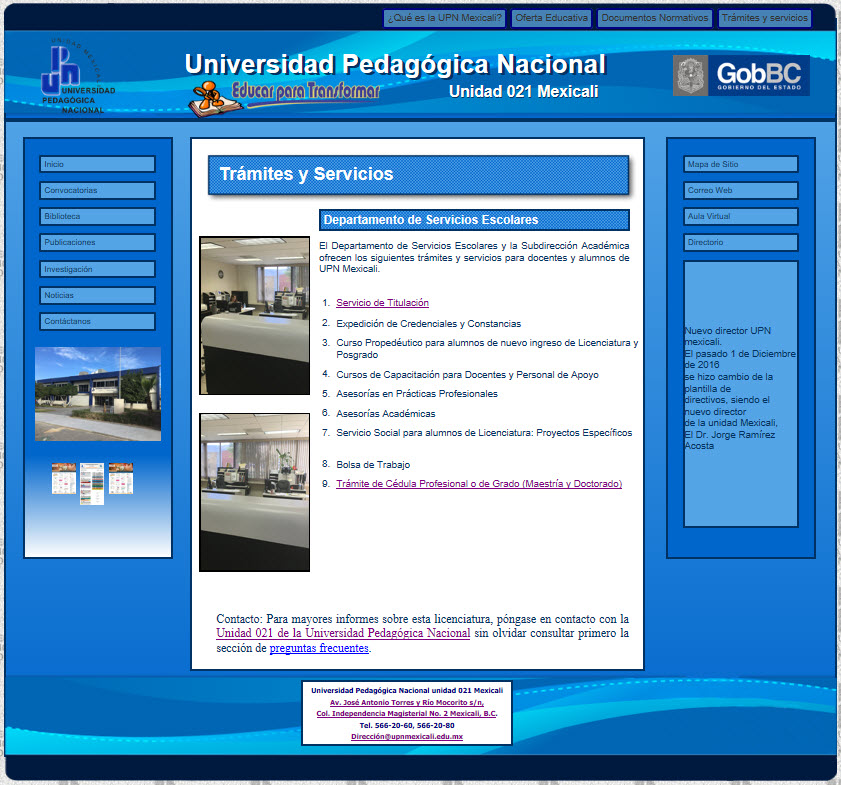The height and width of the screenshot is (785, 841).
Task: Open Correo Web
Action: tap(741, 190)
